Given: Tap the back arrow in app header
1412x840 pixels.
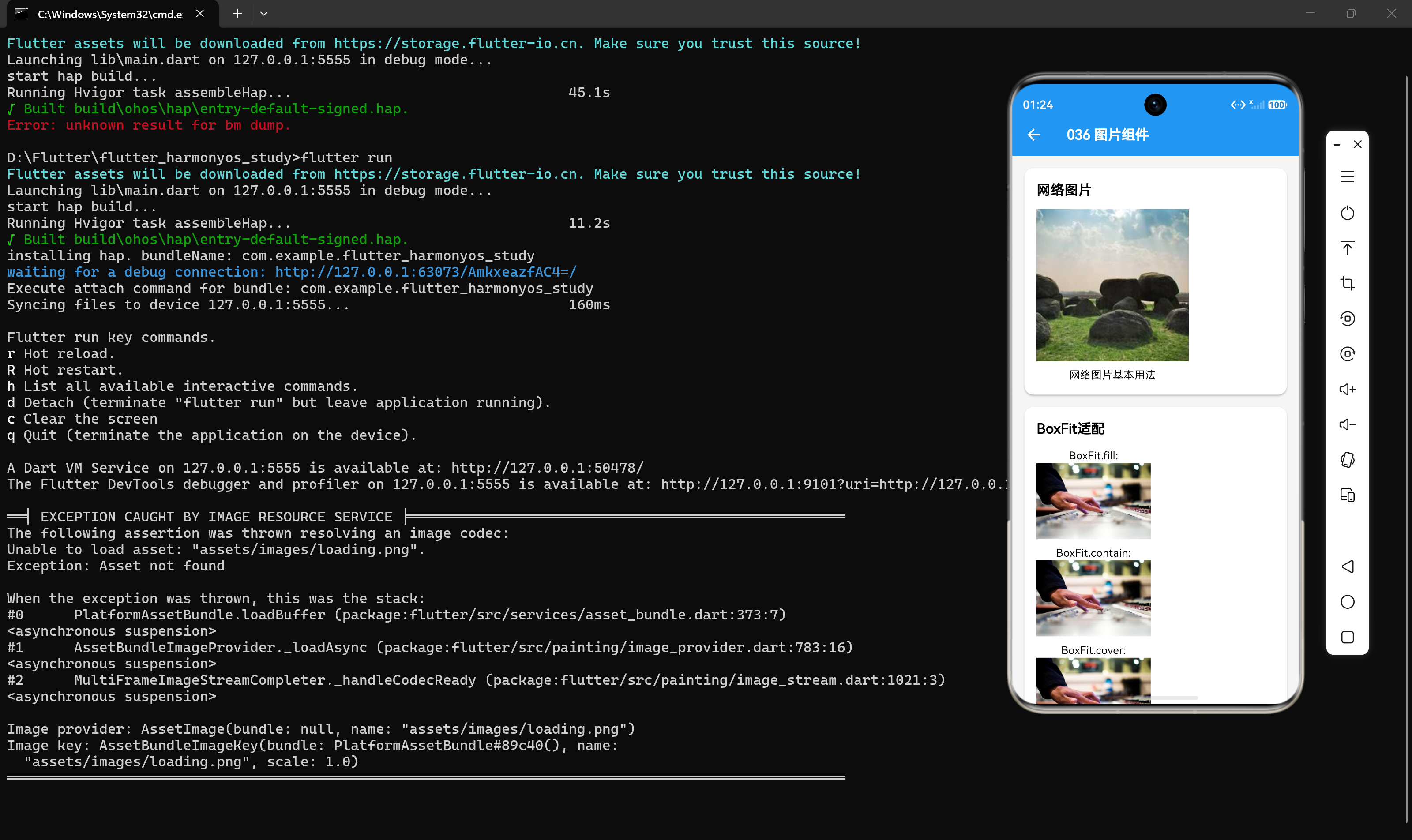Looking at the screenshot, I should click(x=1034, y=135).
